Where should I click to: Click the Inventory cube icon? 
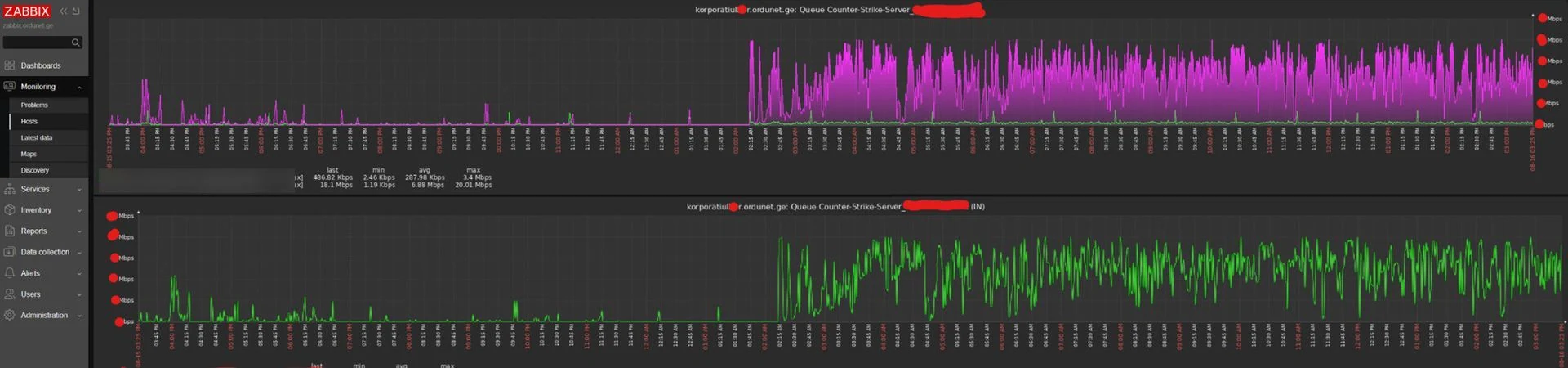pos(10,210)
